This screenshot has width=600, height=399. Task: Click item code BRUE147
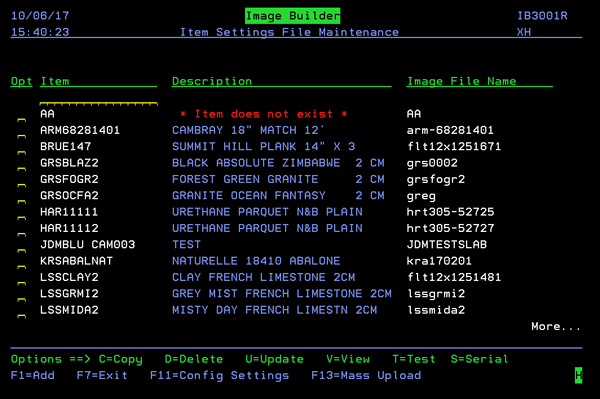tap(65, 147)
